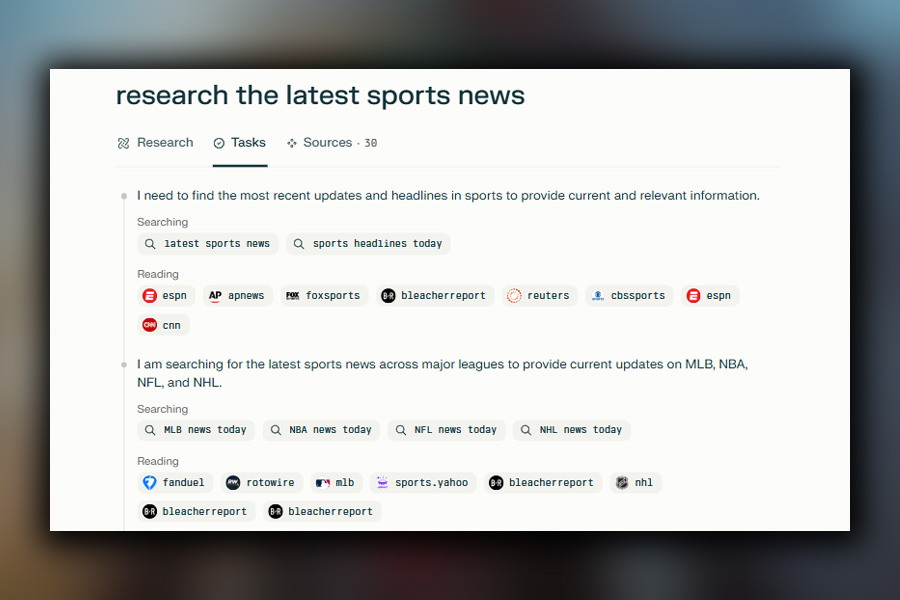Open the 'latest sports news' search chip
The height and width of the screenshot is (600, 900).
(x=207, y=243)
